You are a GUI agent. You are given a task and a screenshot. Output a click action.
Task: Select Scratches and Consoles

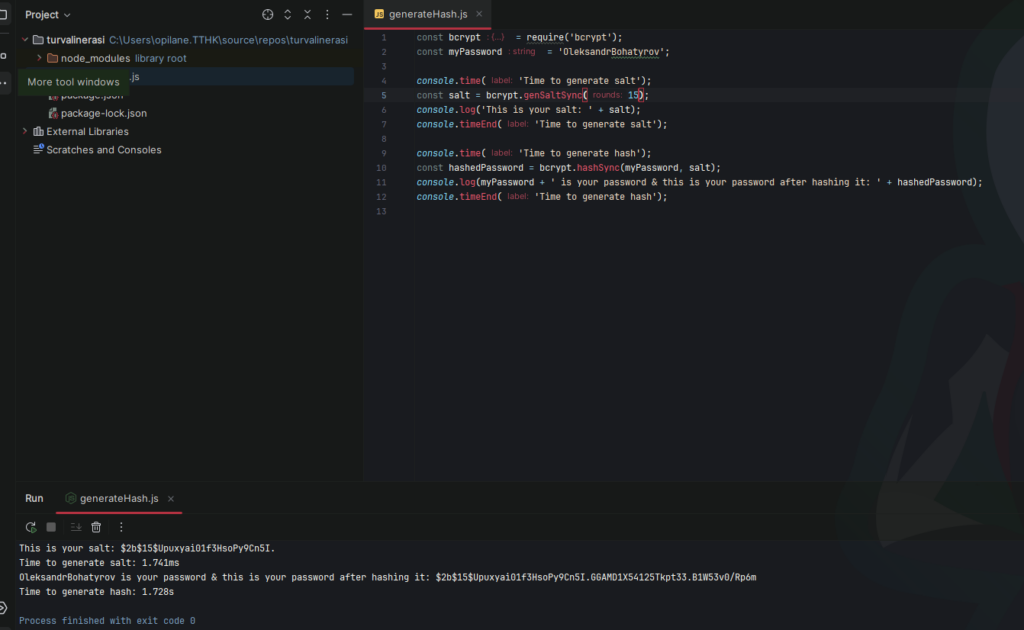tap(104, 150)
